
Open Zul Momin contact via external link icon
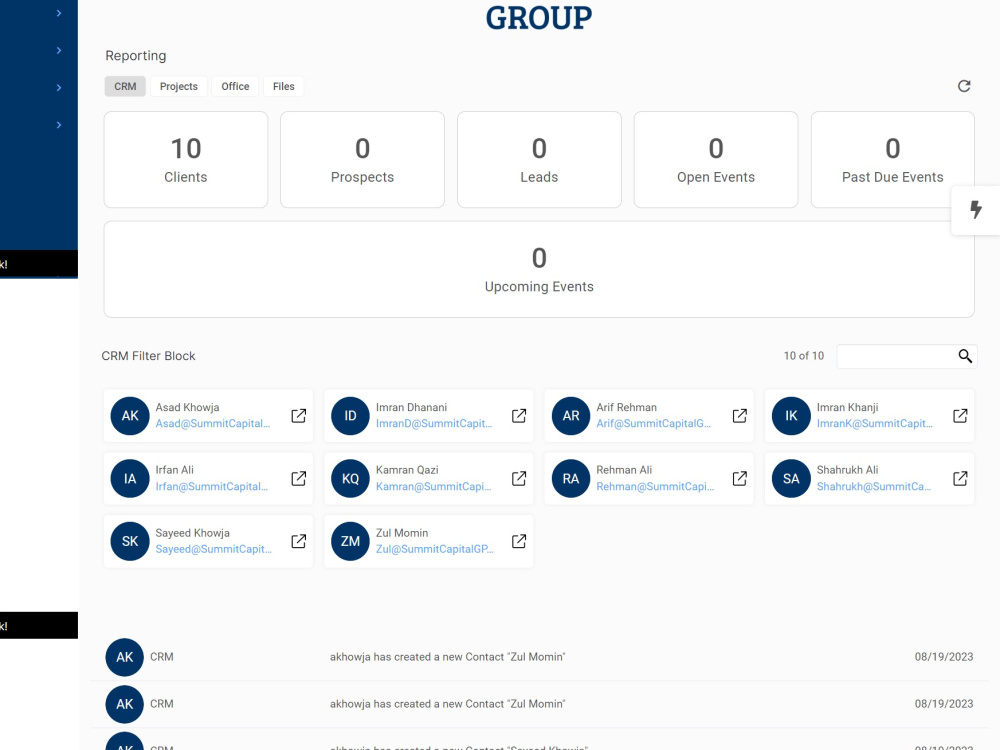click(x=519, y=541)
